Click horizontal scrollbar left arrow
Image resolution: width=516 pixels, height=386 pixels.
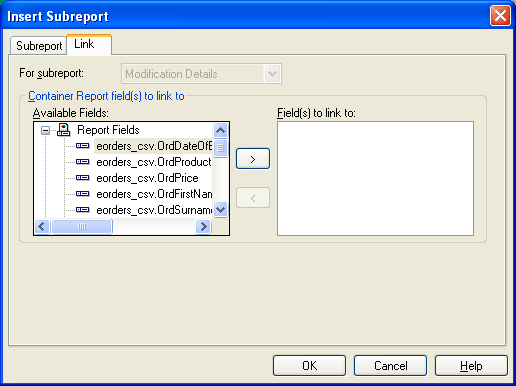pos(42,227)
